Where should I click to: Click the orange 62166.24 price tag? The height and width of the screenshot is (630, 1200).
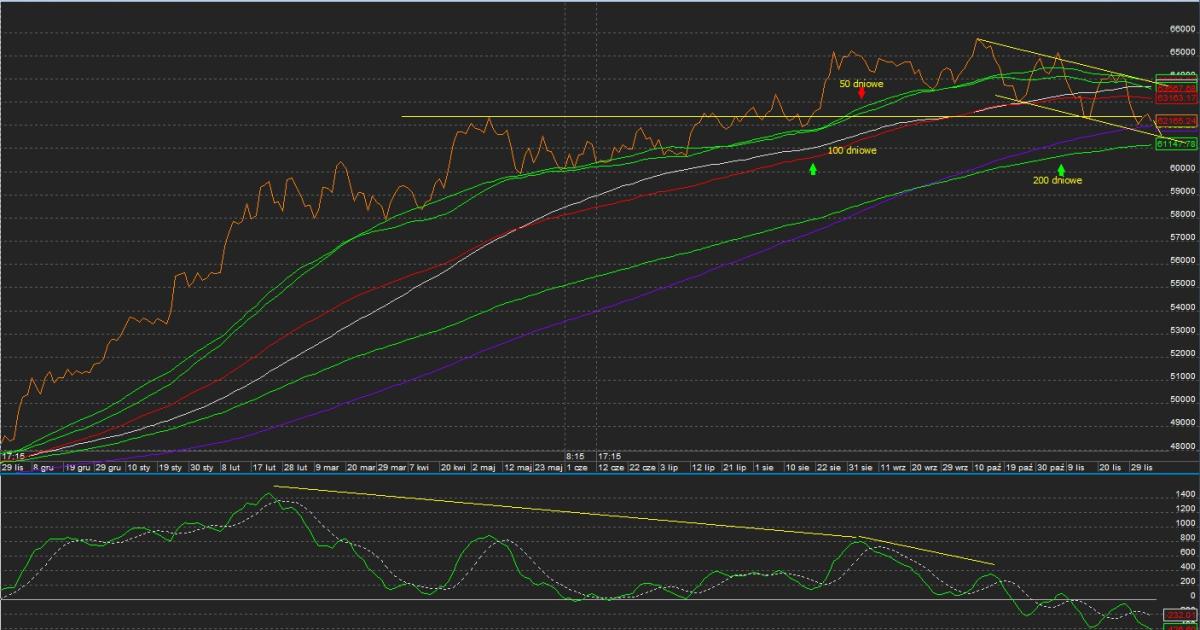tap(1176, 121)
